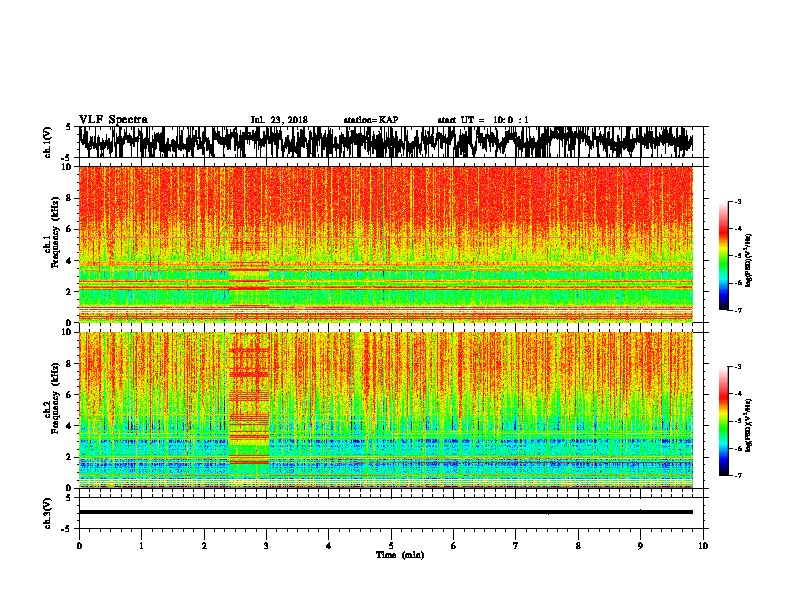Click time axis tick label "5"
The width and height of the screenshot is (792, 612).
click(391, 546)
